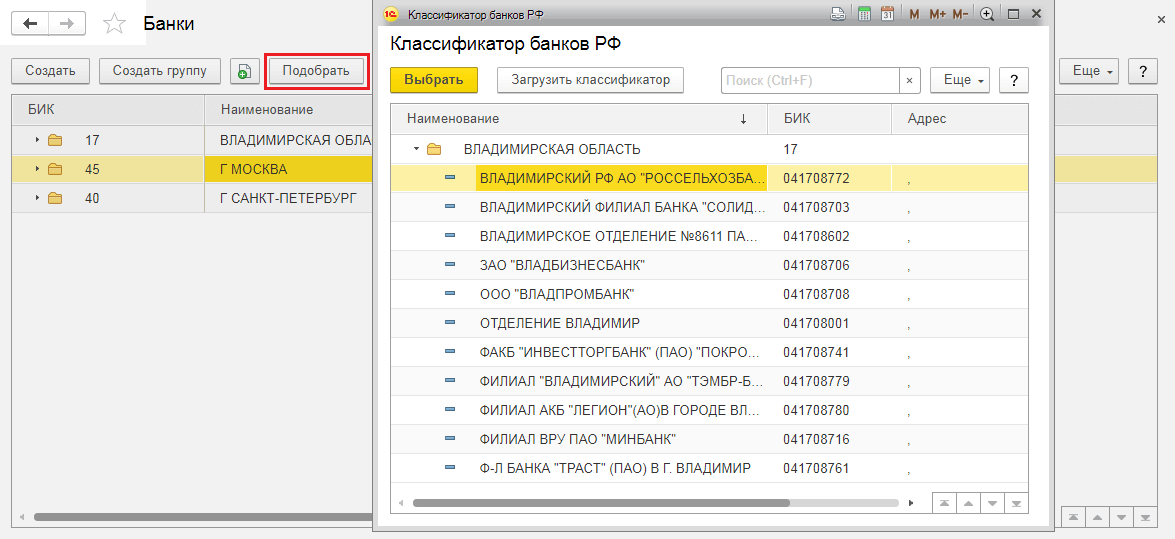The height and width of the screenshot is (539, 1175).
Task: Select ВЛАДИМИРСКИЙ ФИЛИАЛ БАНКА "СОЛИД..." row
Action: [709, 207]
